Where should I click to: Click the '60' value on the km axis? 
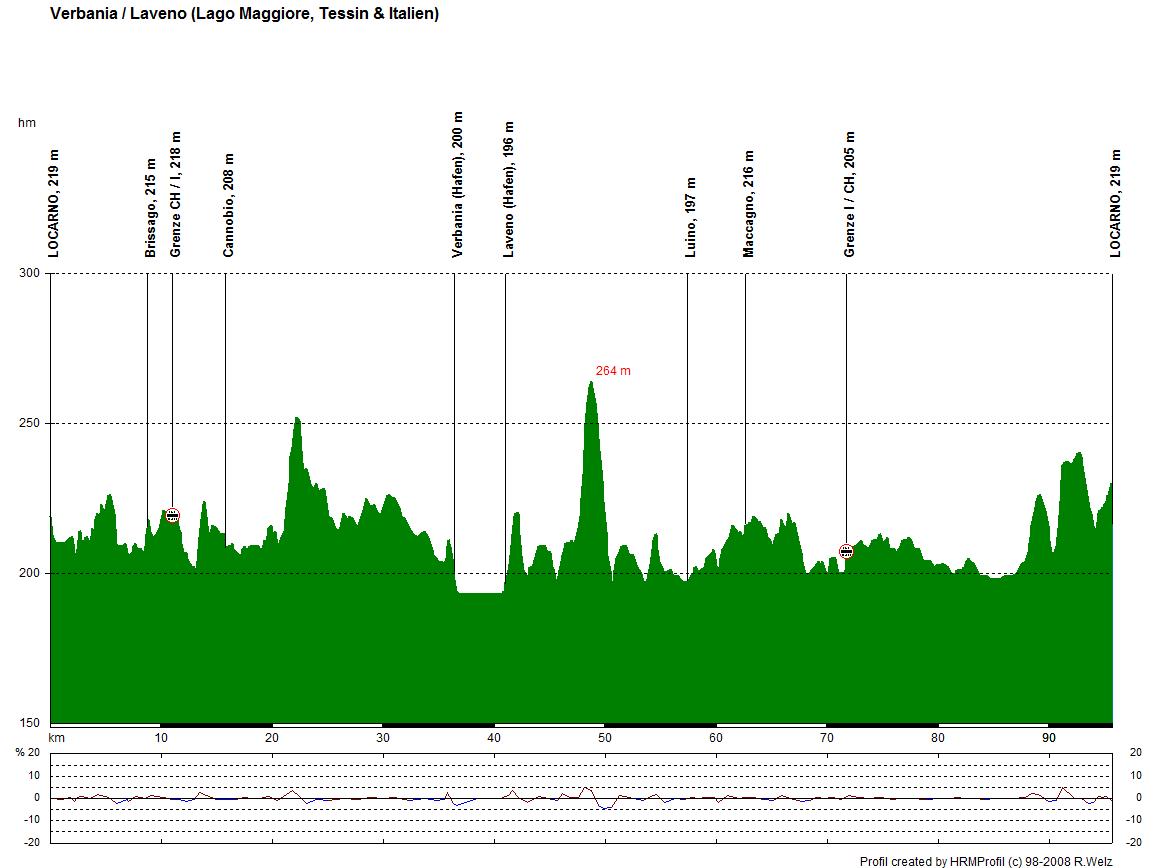pos(715,738)
